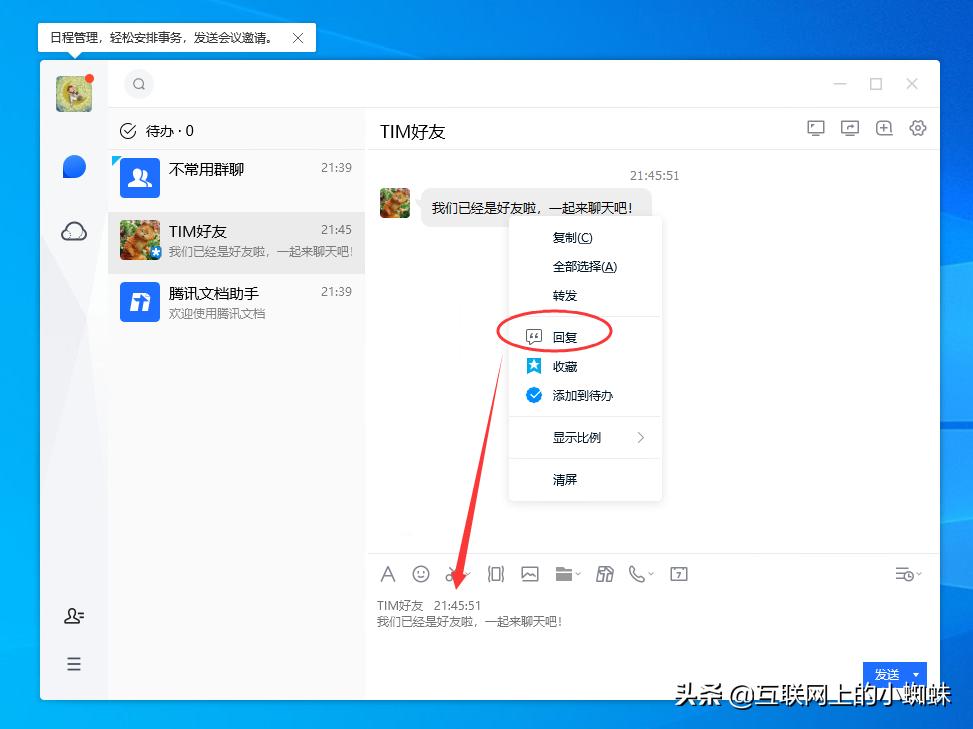The height and width of the screenshot is (729, 973).
Task: Expand the call options dropdown arrow
Action: [652, 575]
